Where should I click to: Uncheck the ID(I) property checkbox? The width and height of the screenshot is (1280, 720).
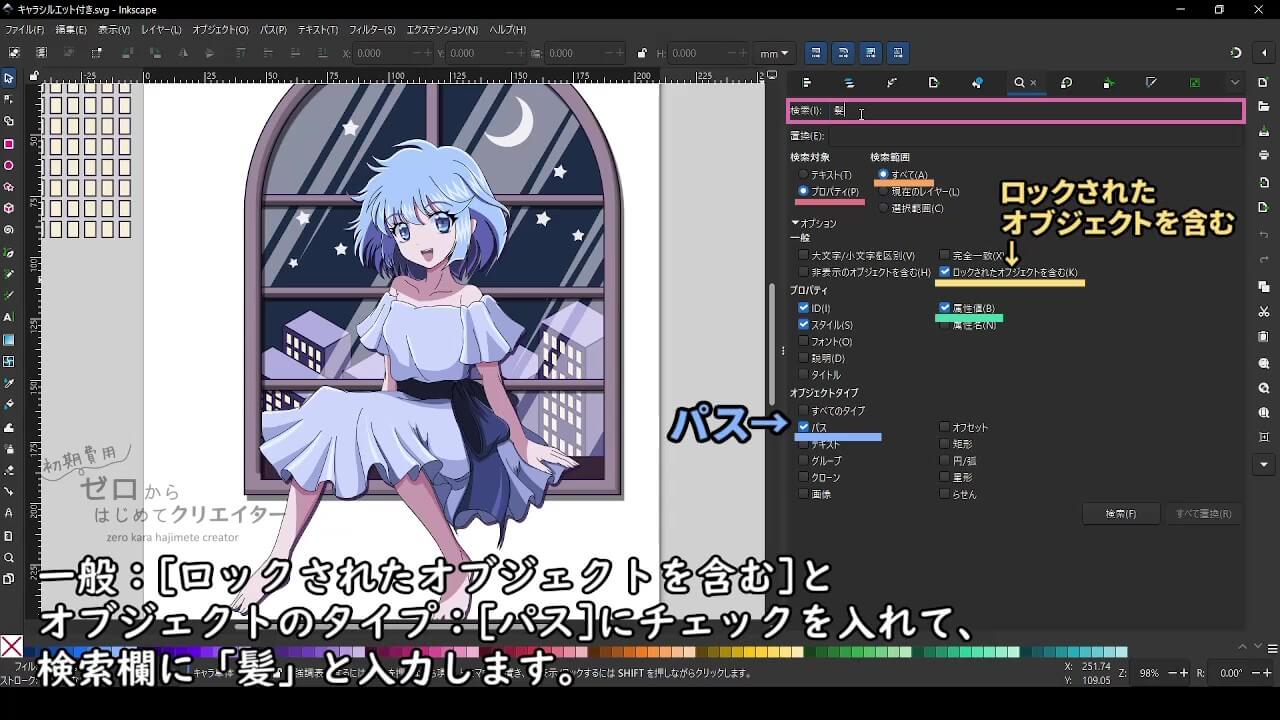click(x=803, y=308)
